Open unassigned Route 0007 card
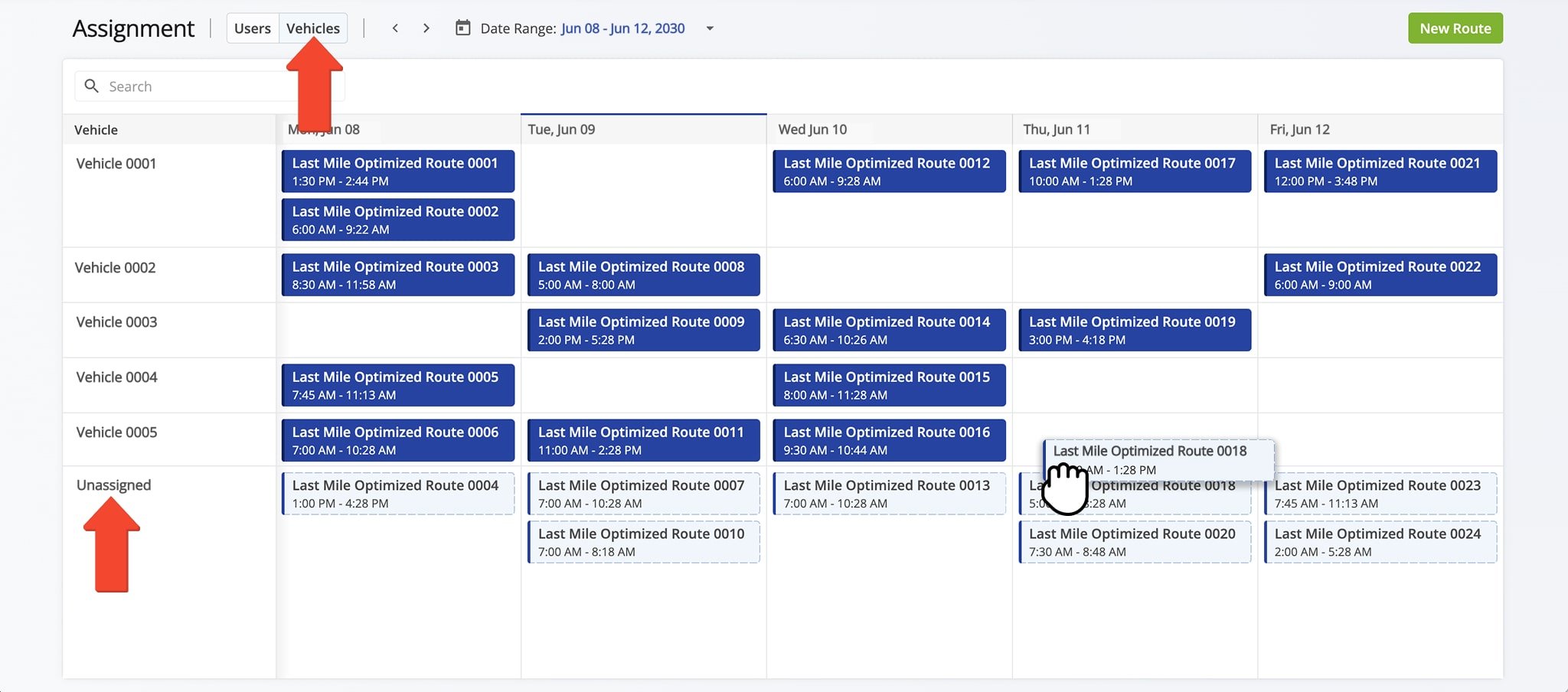The width and height of the screenshot is (1568, 692). (644, 494)
